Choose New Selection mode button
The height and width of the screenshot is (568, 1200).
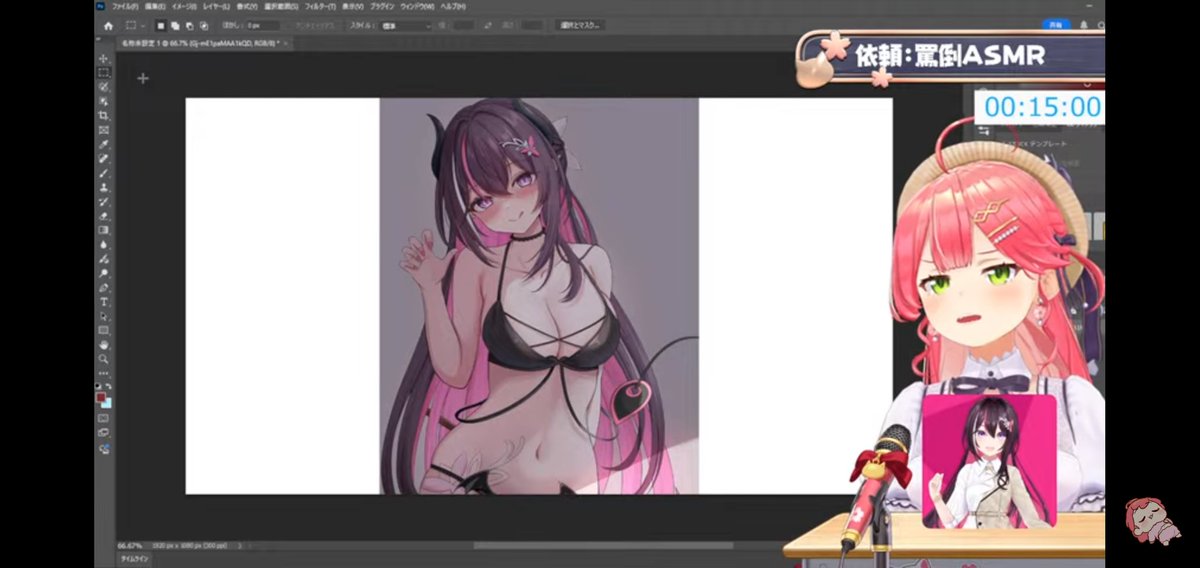click(x=160, y=26)
